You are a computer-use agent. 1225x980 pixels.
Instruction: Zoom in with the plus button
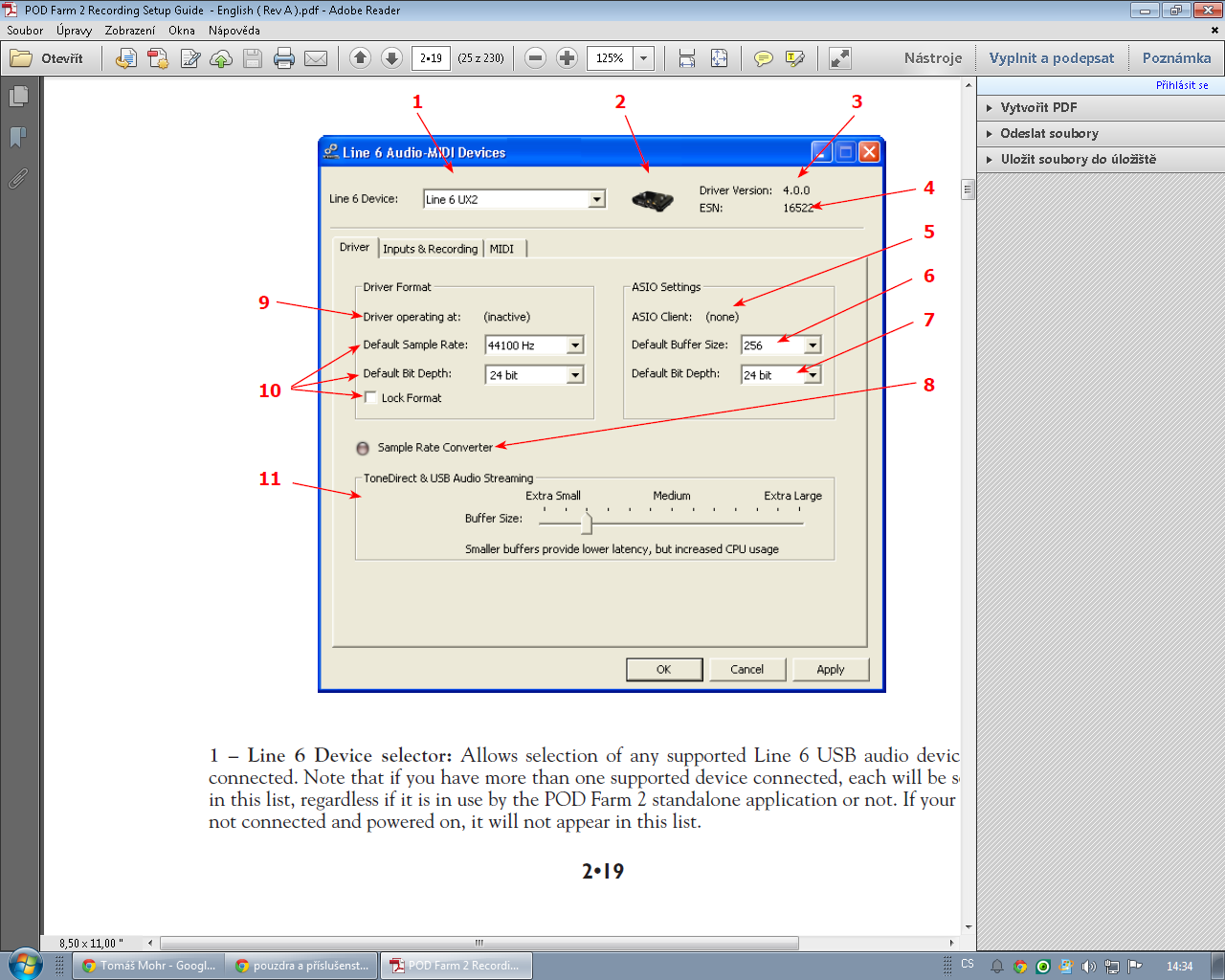coord(567,58)
